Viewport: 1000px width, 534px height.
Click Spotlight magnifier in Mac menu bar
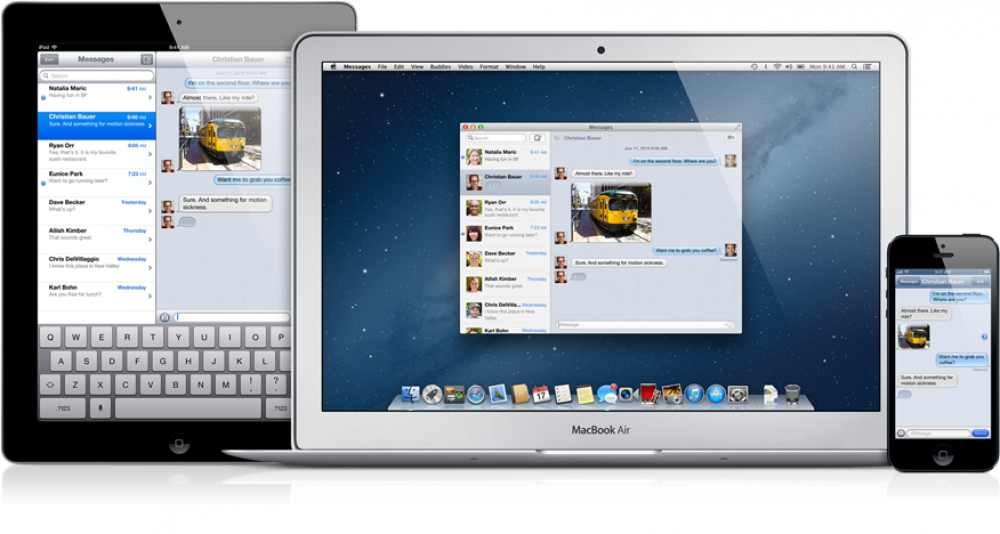click(855, 66)
